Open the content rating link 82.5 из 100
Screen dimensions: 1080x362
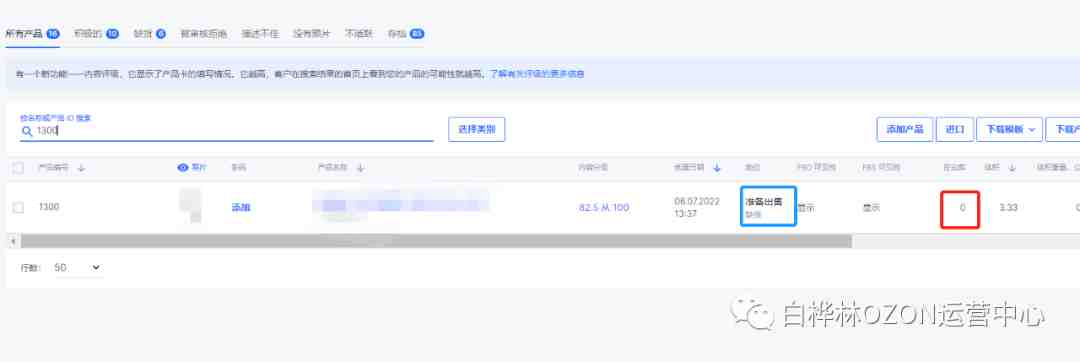[604, 207]
